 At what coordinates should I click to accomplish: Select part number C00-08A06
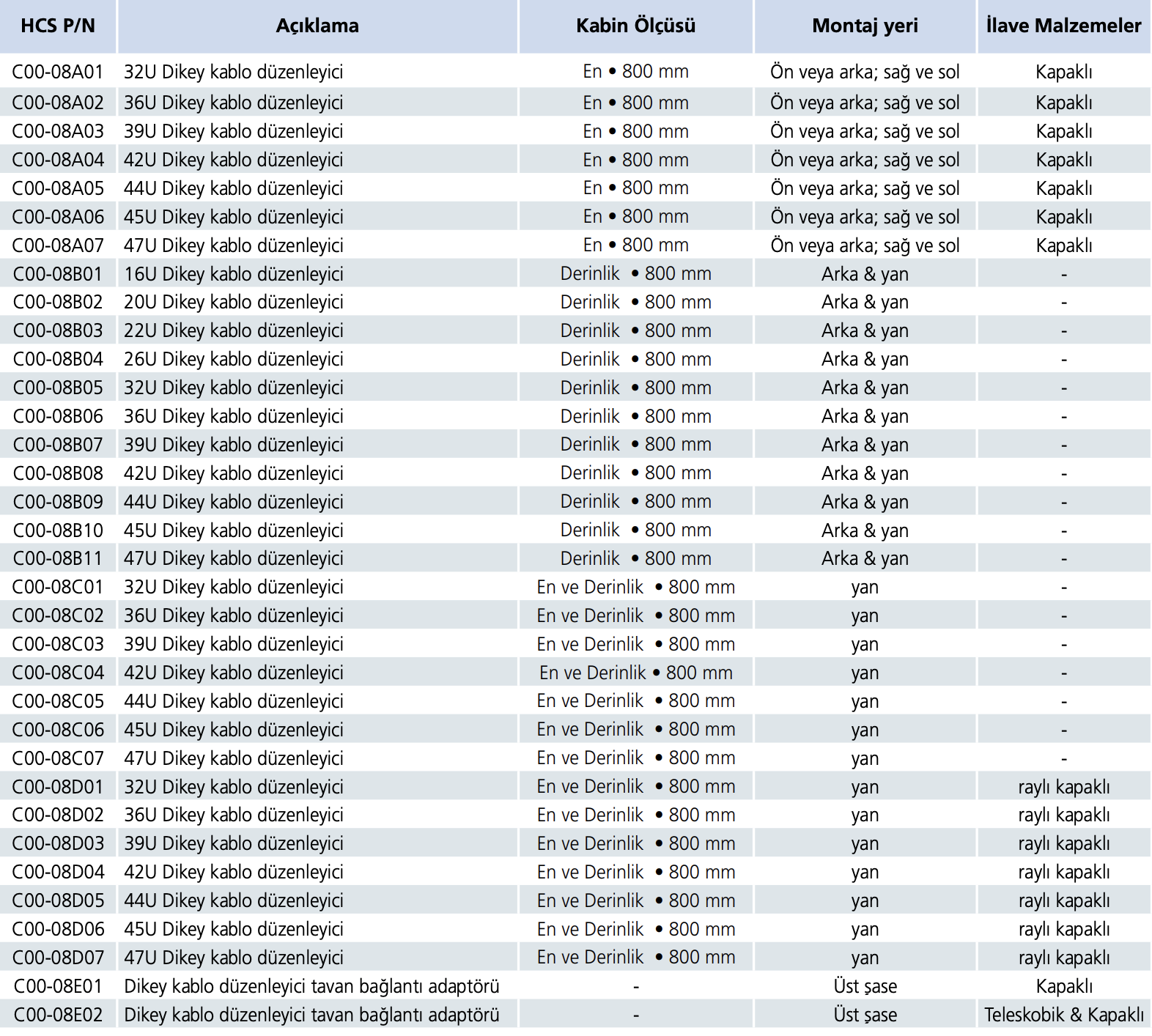coord(58,217)
